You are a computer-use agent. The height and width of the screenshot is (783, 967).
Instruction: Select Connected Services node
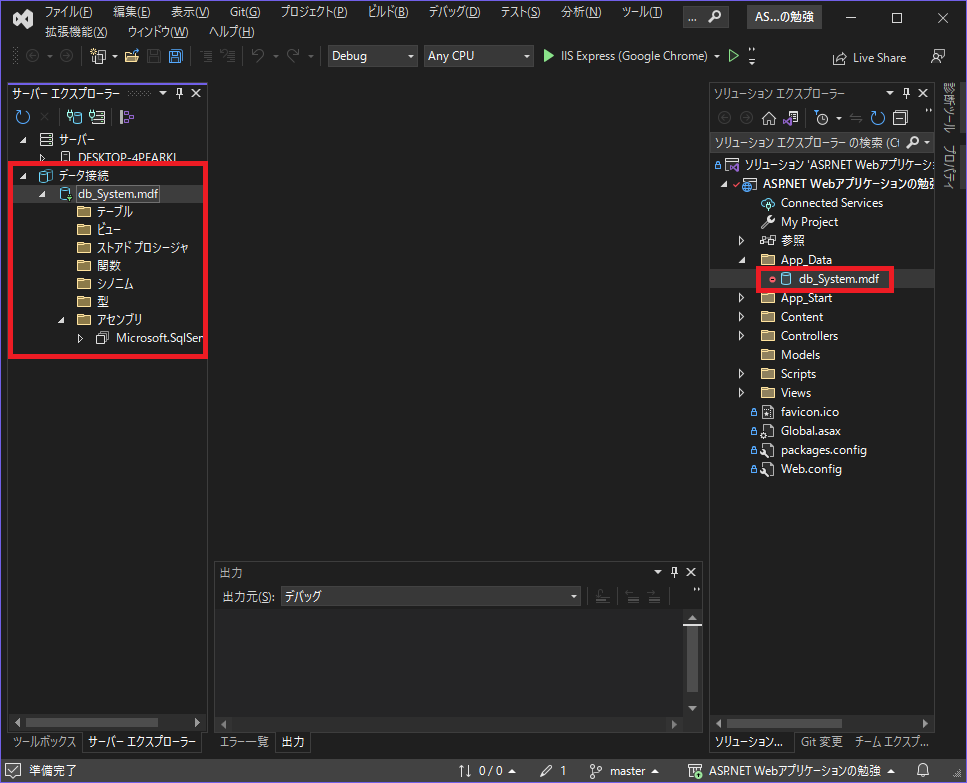831,203
